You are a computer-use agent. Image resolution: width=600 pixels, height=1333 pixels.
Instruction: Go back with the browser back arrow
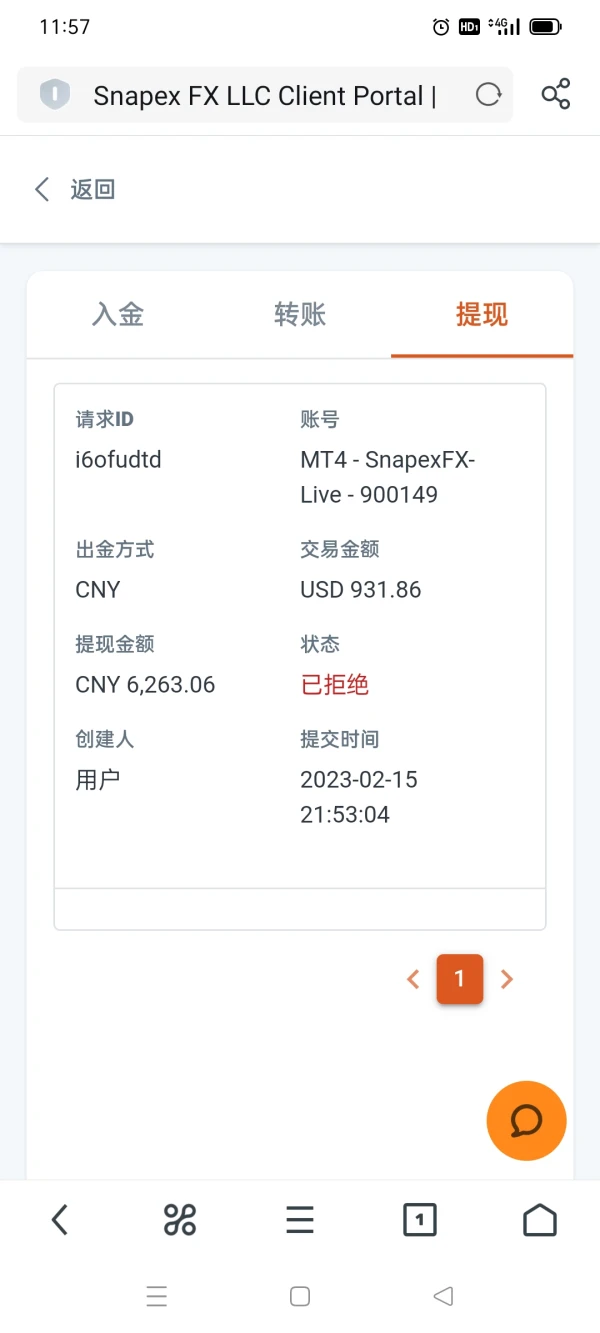60,1220
